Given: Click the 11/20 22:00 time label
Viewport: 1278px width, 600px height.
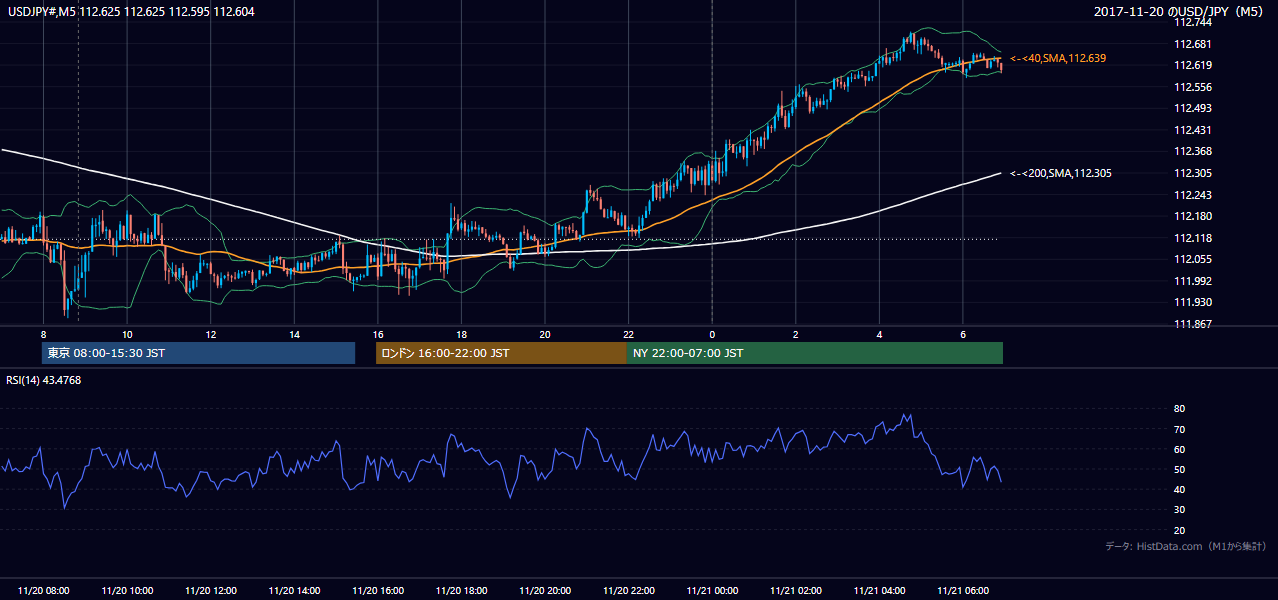Looking at the screenshot, I should (x=628, y=591).
